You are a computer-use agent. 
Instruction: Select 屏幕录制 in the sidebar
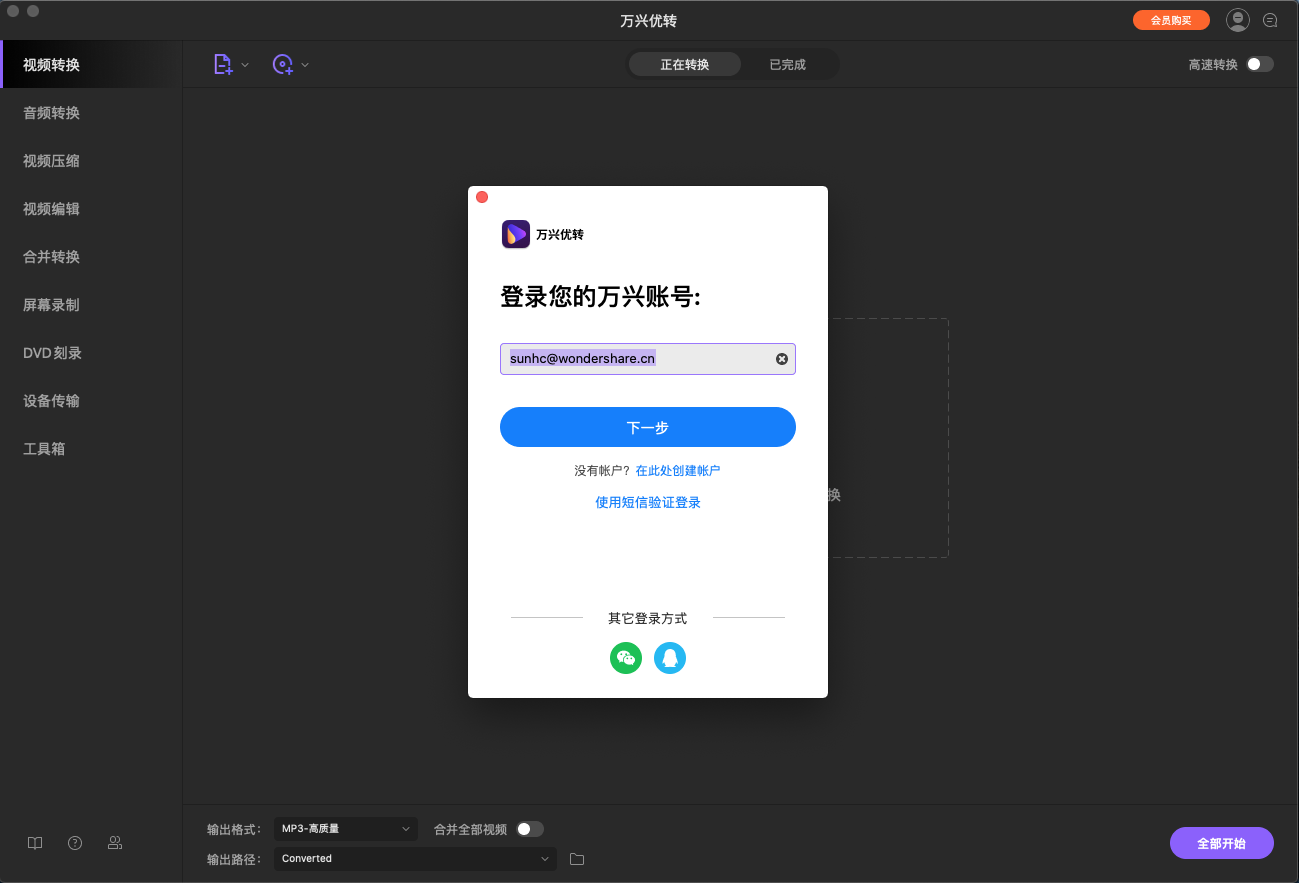(50, 304)
